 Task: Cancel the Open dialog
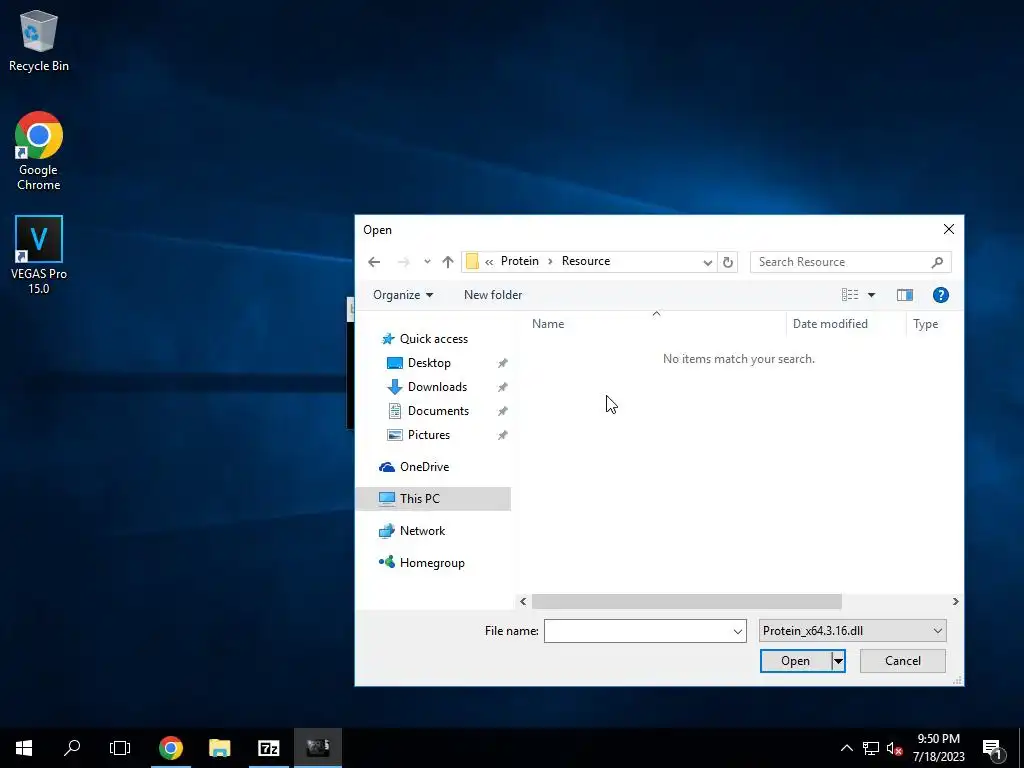[903, 661]
